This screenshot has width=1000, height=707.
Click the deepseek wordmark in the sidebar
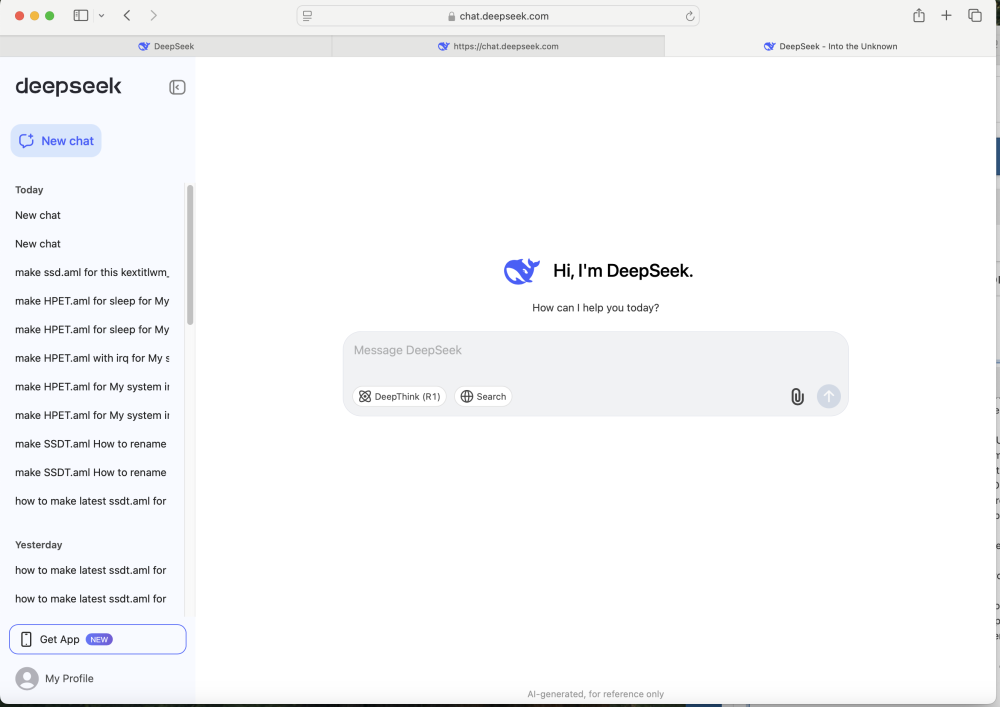68,86
